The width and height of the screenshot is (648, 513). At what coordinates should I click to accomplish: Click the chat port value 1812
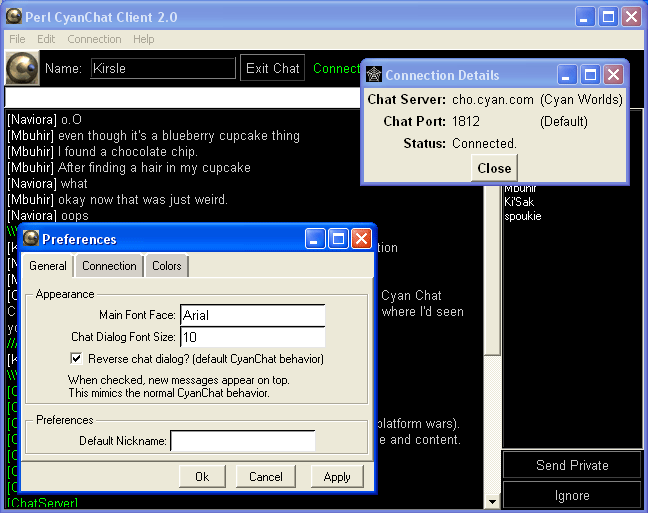[466, 122]
